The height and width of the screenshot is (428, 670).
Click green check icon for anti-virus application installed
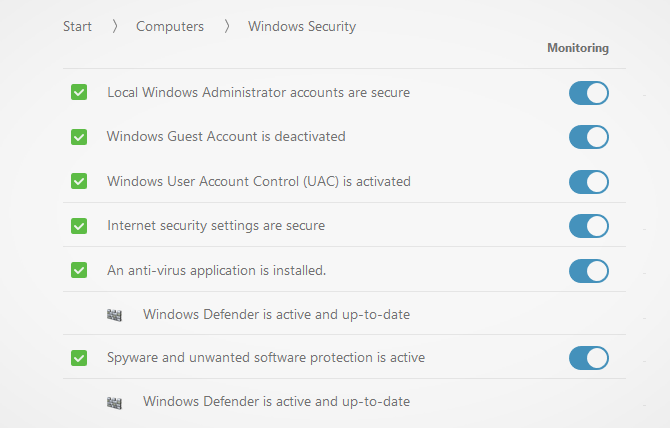click(x=79, y=270)
